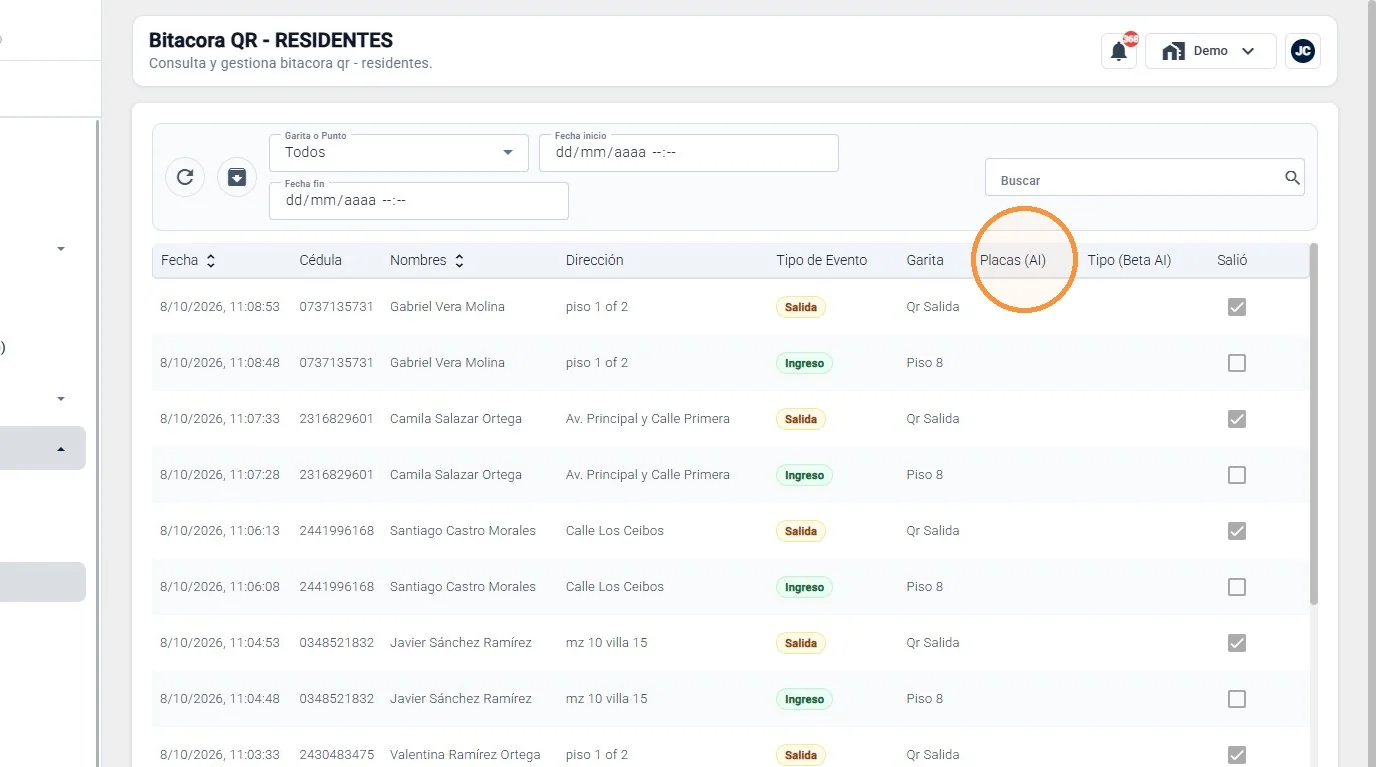
Task: Toggle Salió checkbox for the 11:04:48 row
Action: pyautogui.click(x=1237, y=699)
